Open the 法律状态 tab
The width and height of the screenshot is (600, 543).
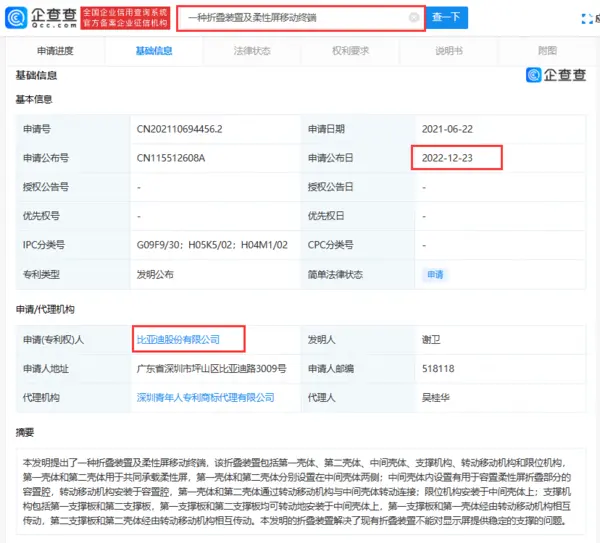tap(252, 51)
